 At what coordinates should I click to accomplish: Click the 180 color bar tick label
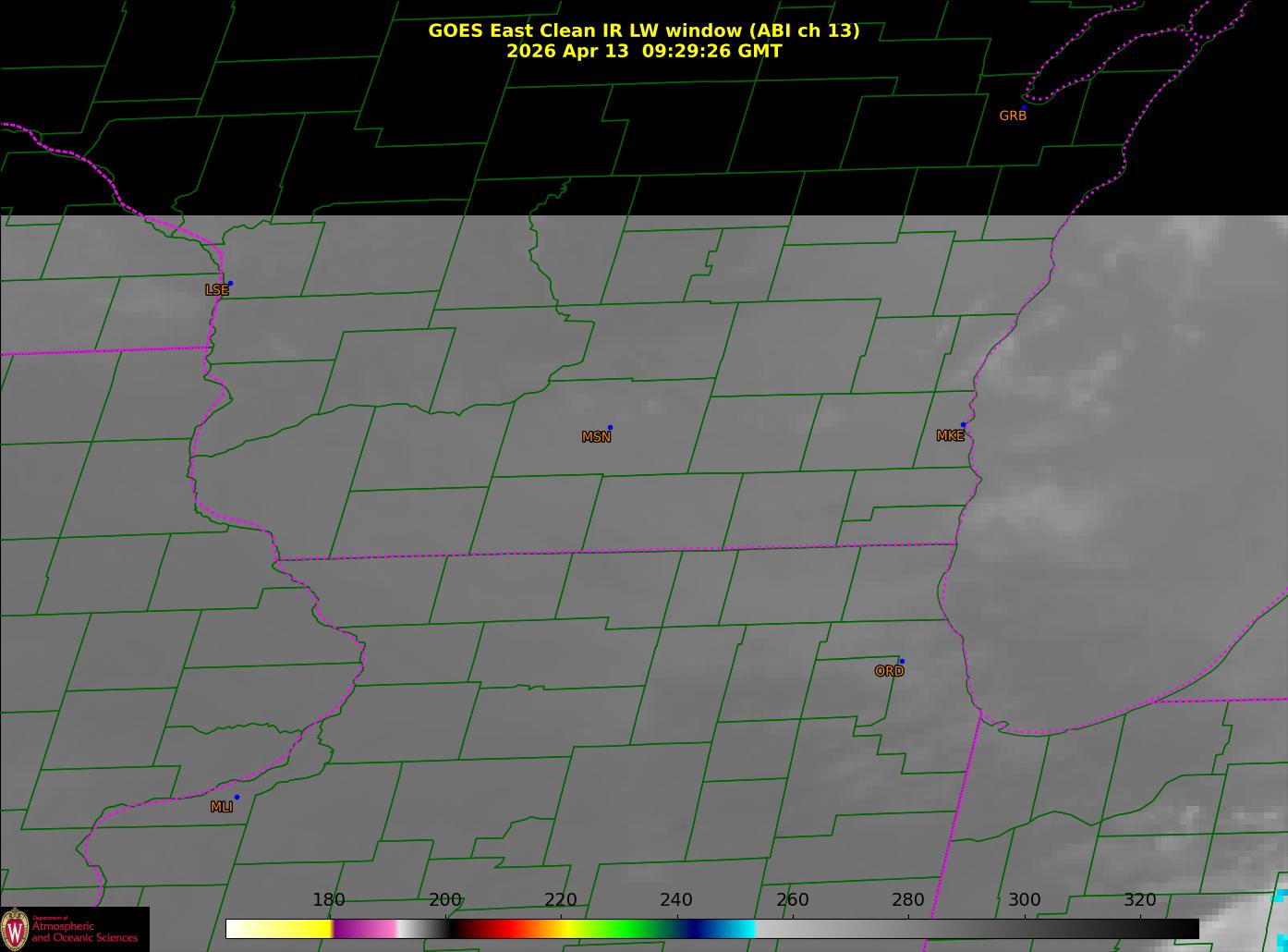click(x=329, y=900)
